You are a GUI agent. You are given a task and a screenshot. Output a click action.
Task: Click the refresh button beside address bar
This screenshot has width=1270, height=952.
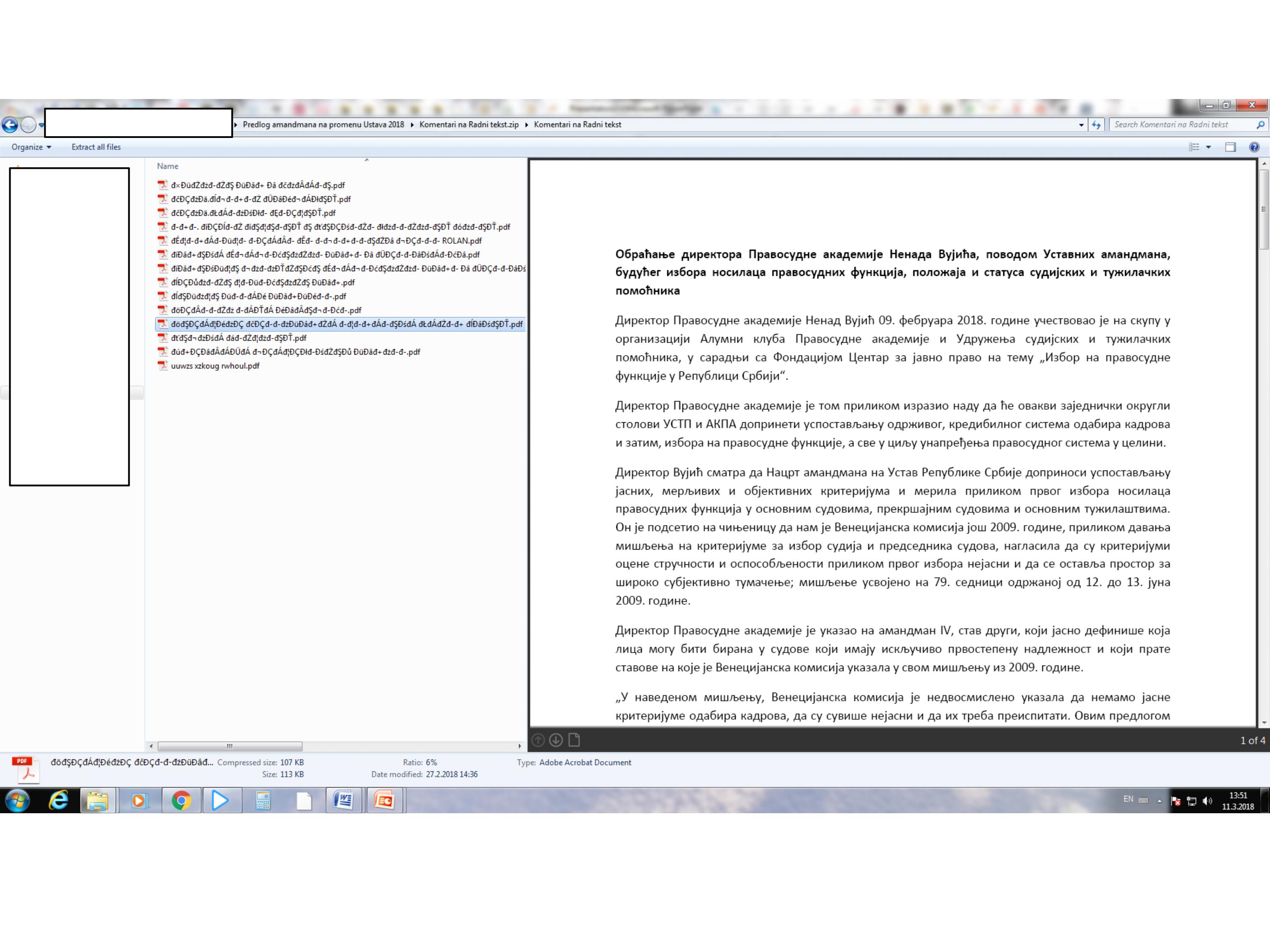1096,124
